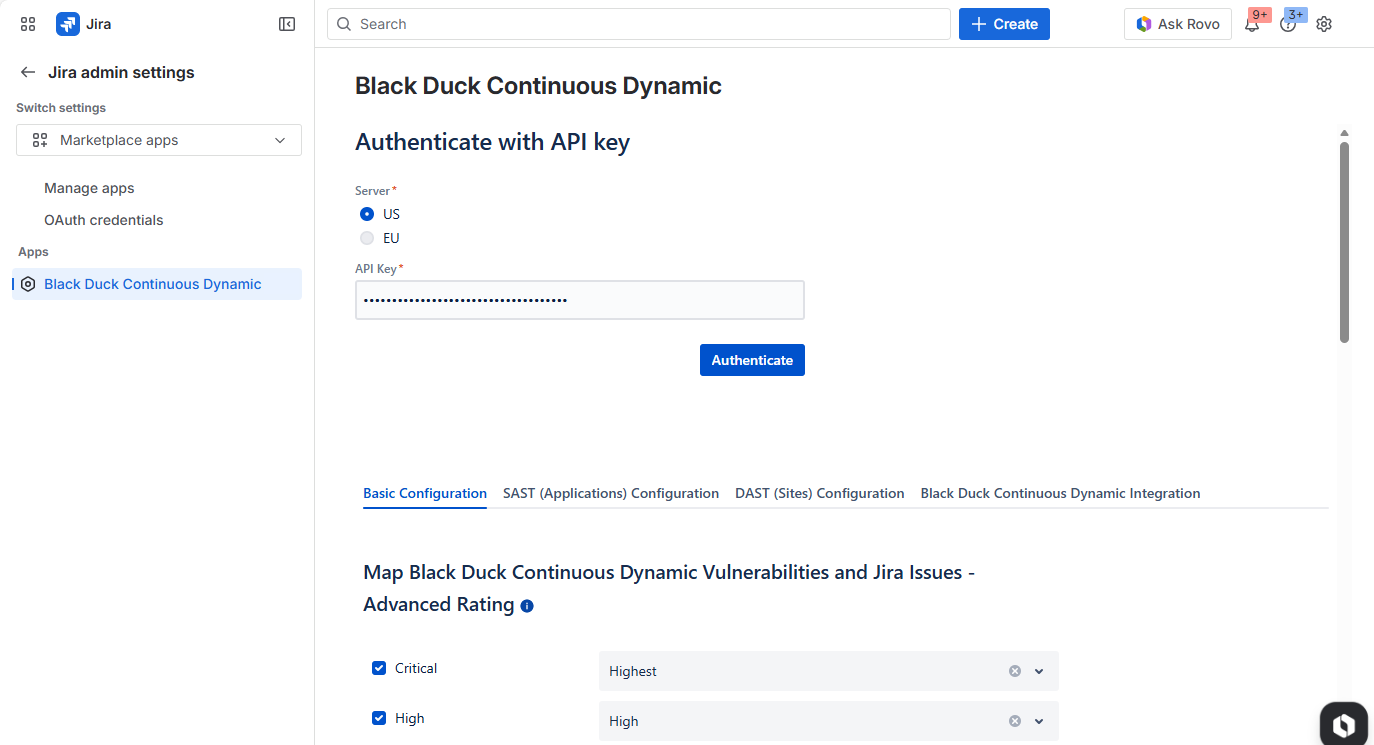Open the help menu

pyautogui.click(x=1288, y=23)
